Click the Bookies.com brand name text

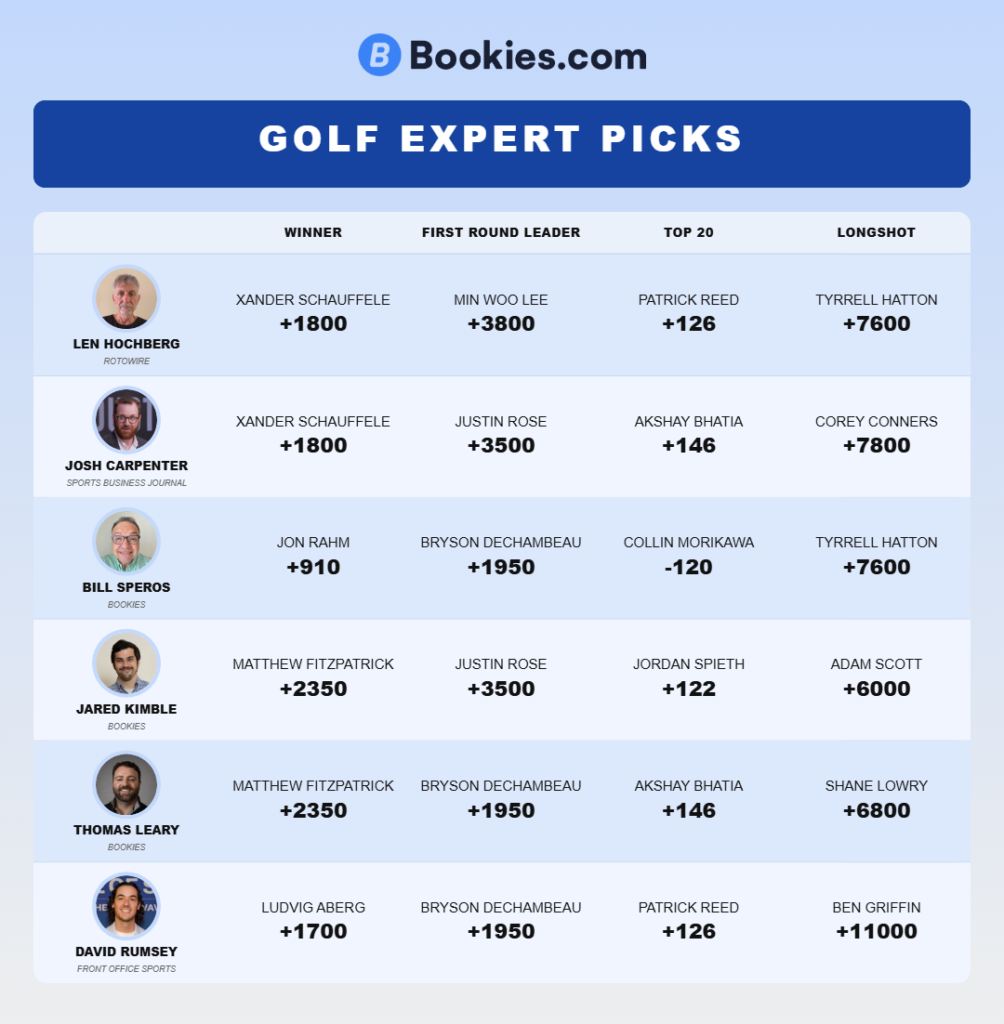tap(527, 56)
